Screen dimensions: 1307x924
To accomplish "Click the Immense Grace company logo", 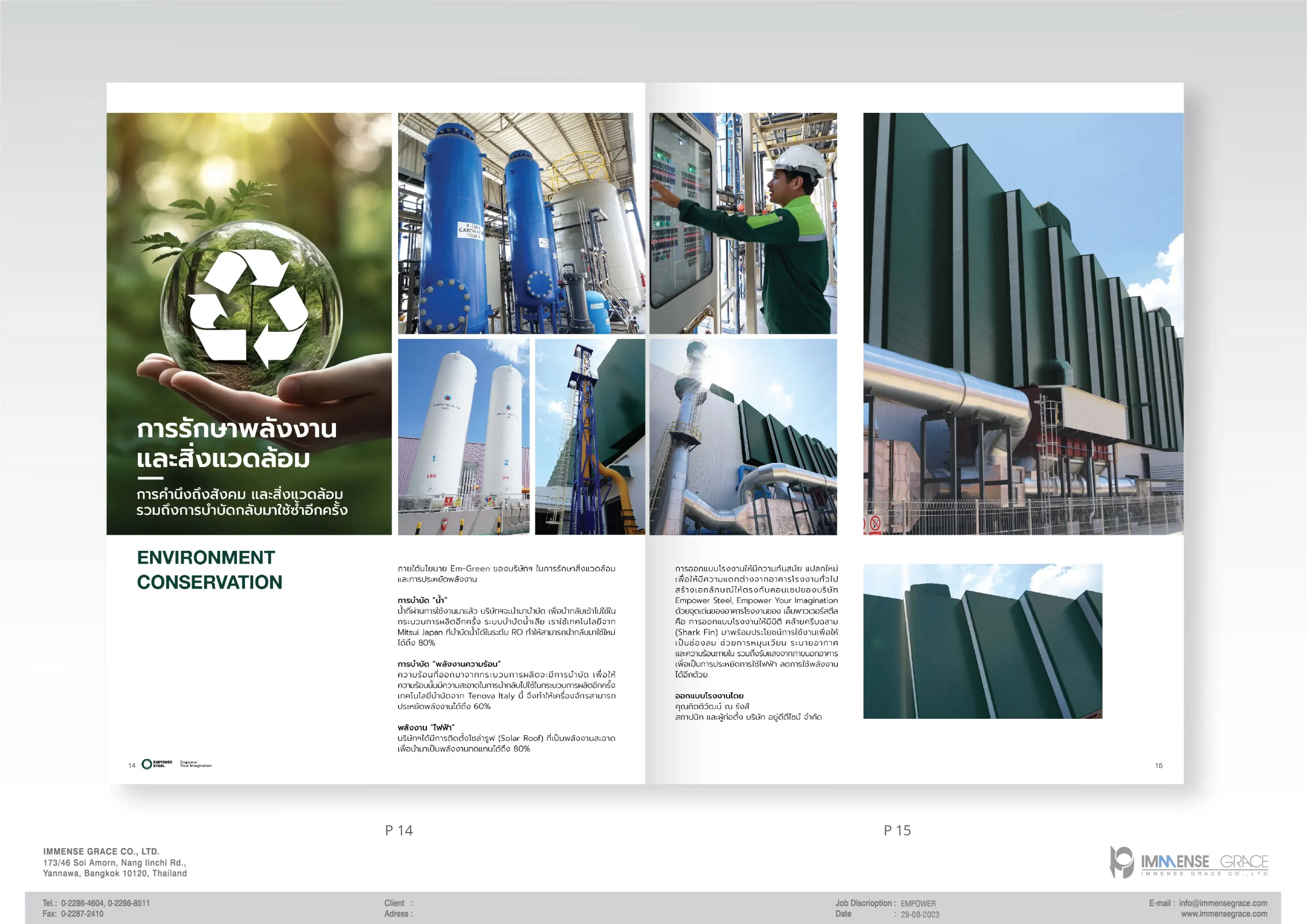I will 1188,862.
